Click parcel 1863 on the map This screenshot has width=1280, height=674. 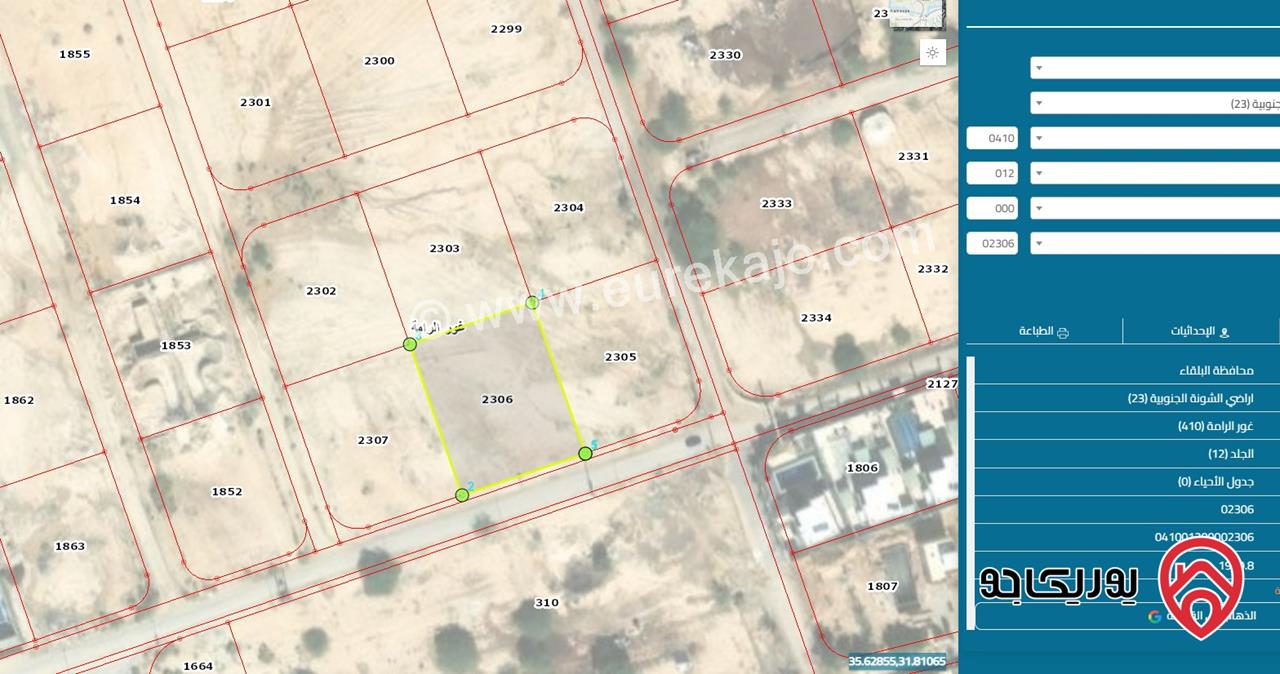pos(70,546)
